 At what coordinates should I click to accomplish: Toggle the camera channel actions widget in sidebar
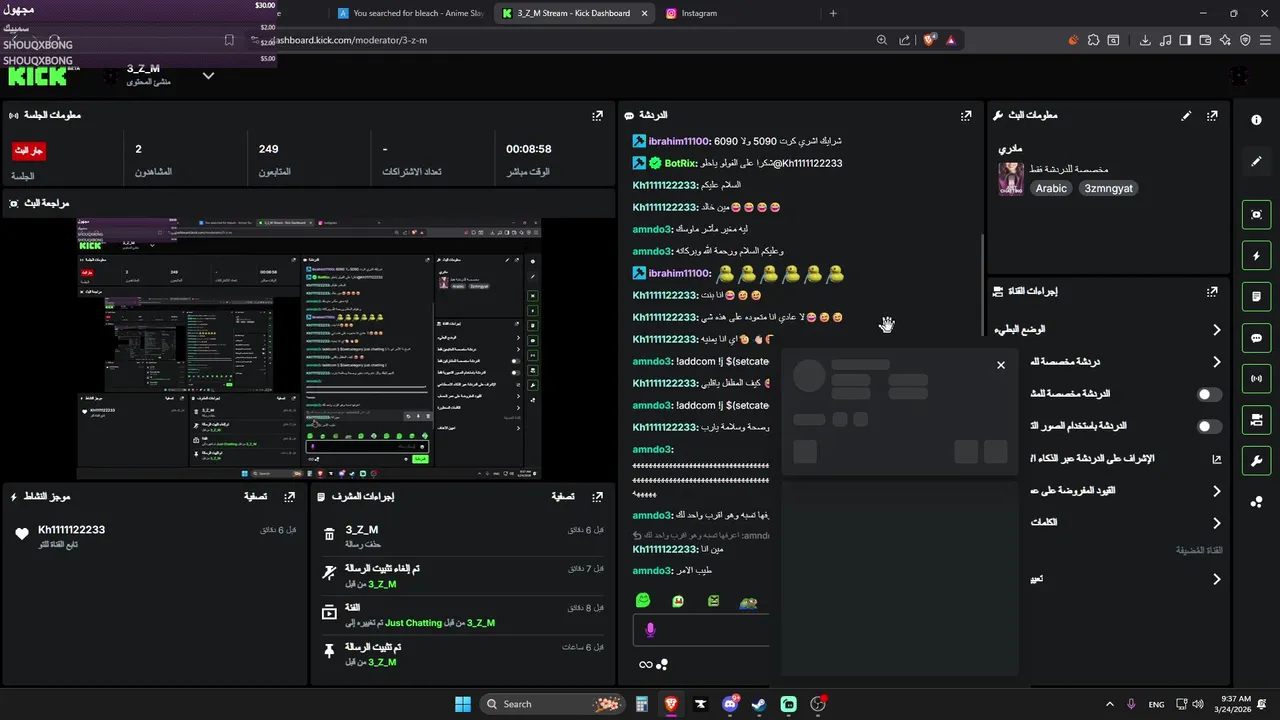tap(1256, 419)
